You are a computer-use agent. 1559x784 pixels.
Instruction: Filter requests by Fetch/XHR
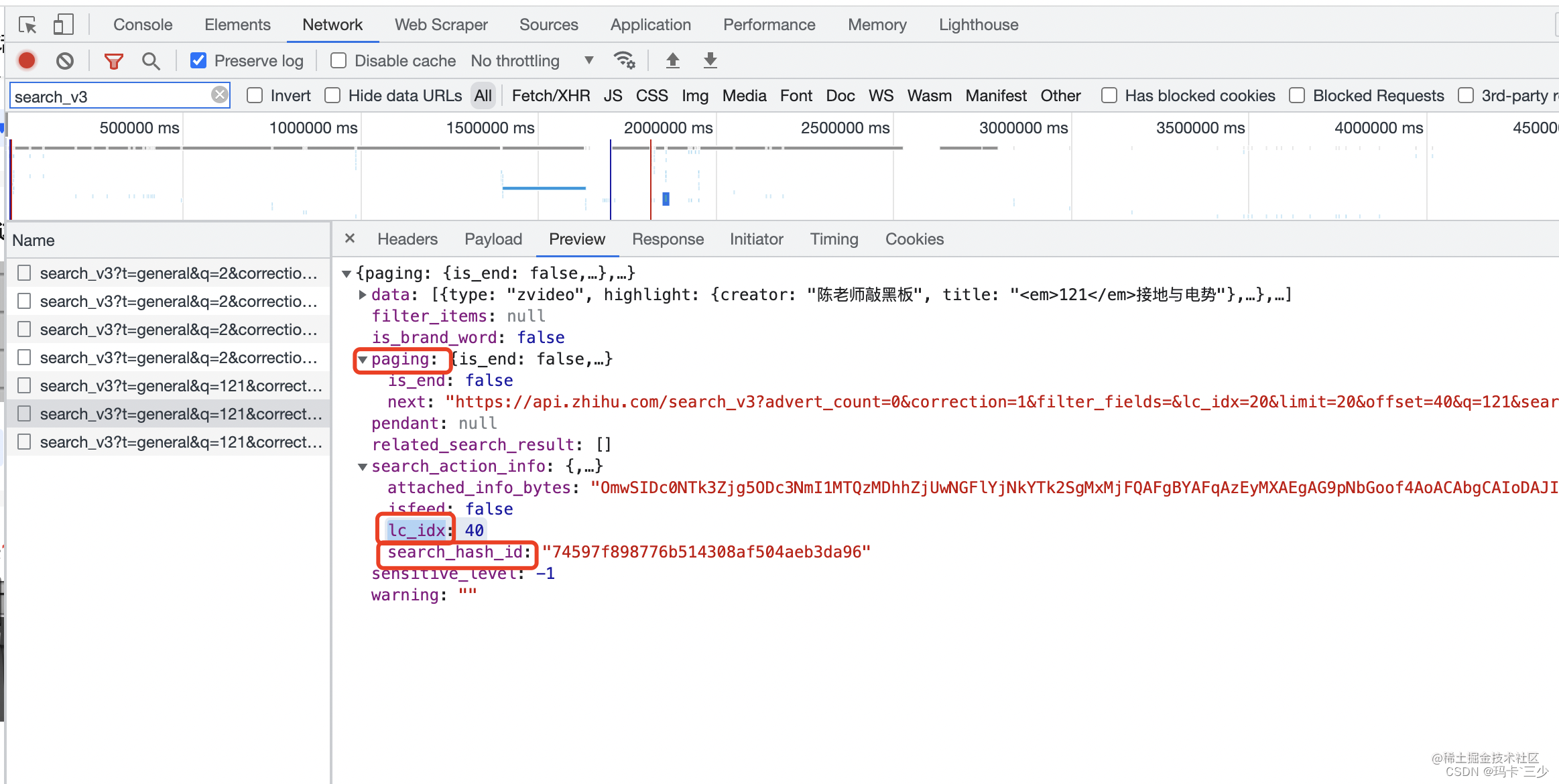(550, 96)
